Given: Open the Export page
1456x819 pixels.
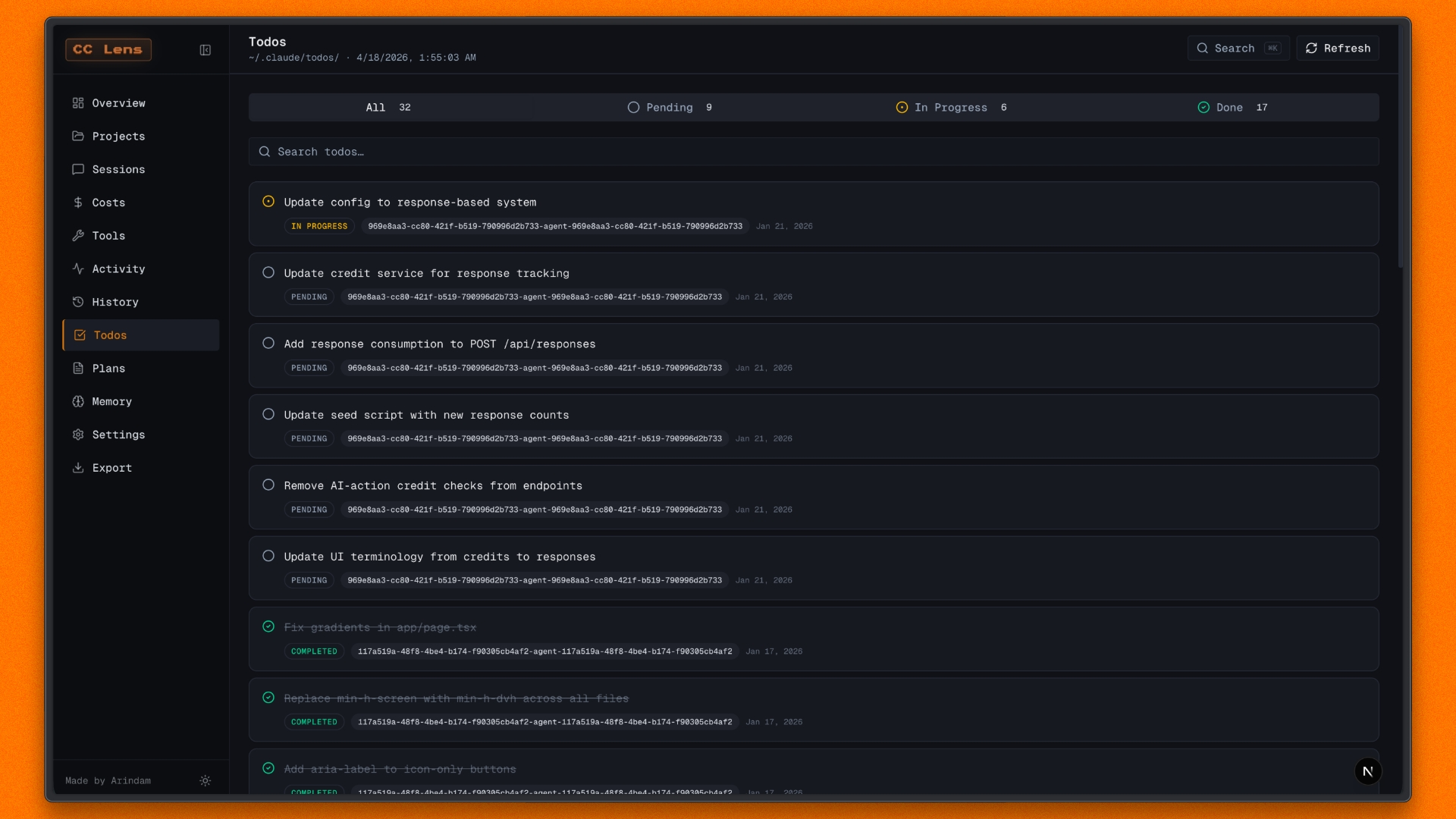Looking at the screenshot, I should coord(111,468).
